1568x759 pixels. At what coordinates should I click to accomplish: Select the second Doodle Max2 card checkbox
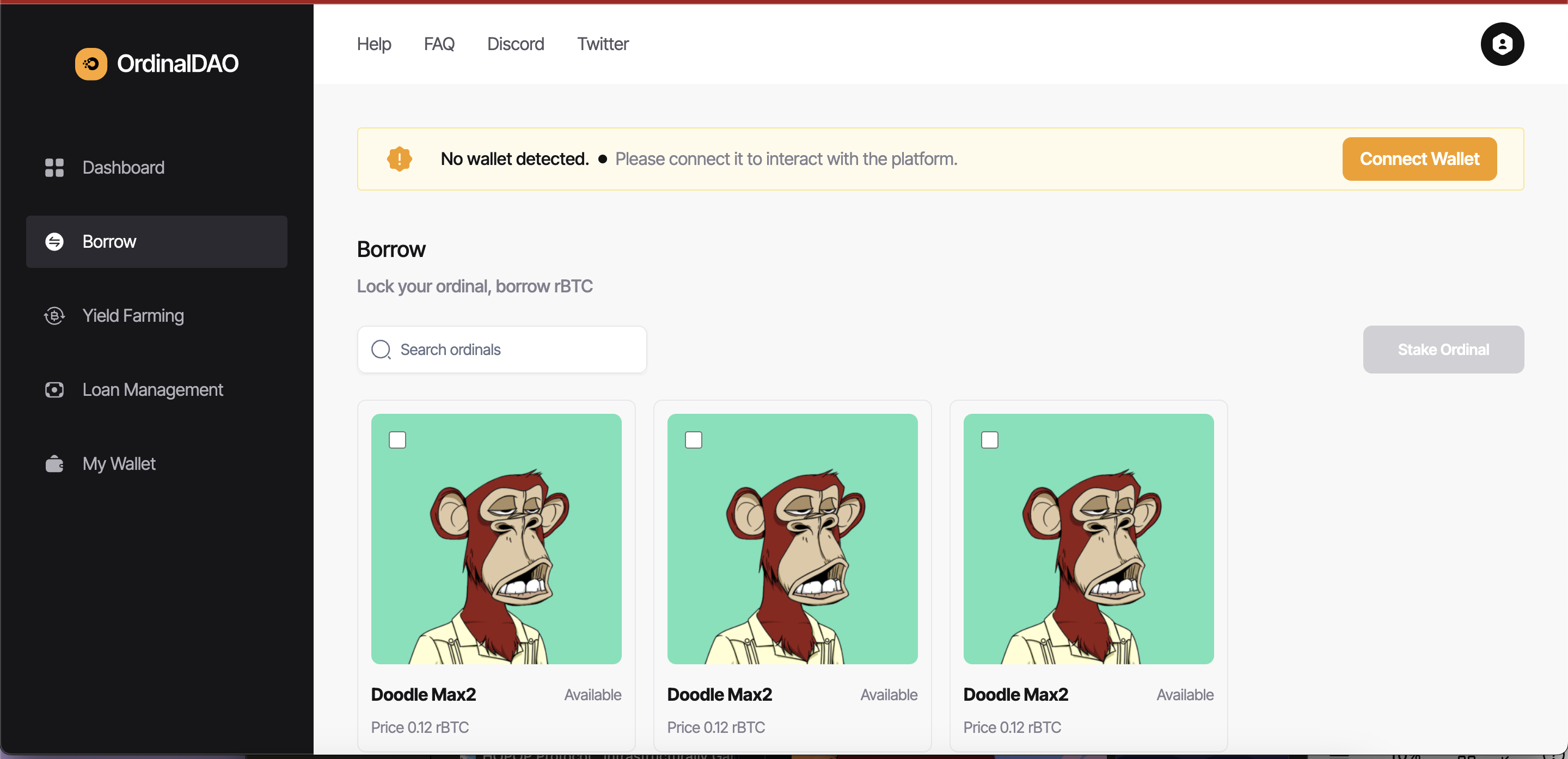coord(693,439)
